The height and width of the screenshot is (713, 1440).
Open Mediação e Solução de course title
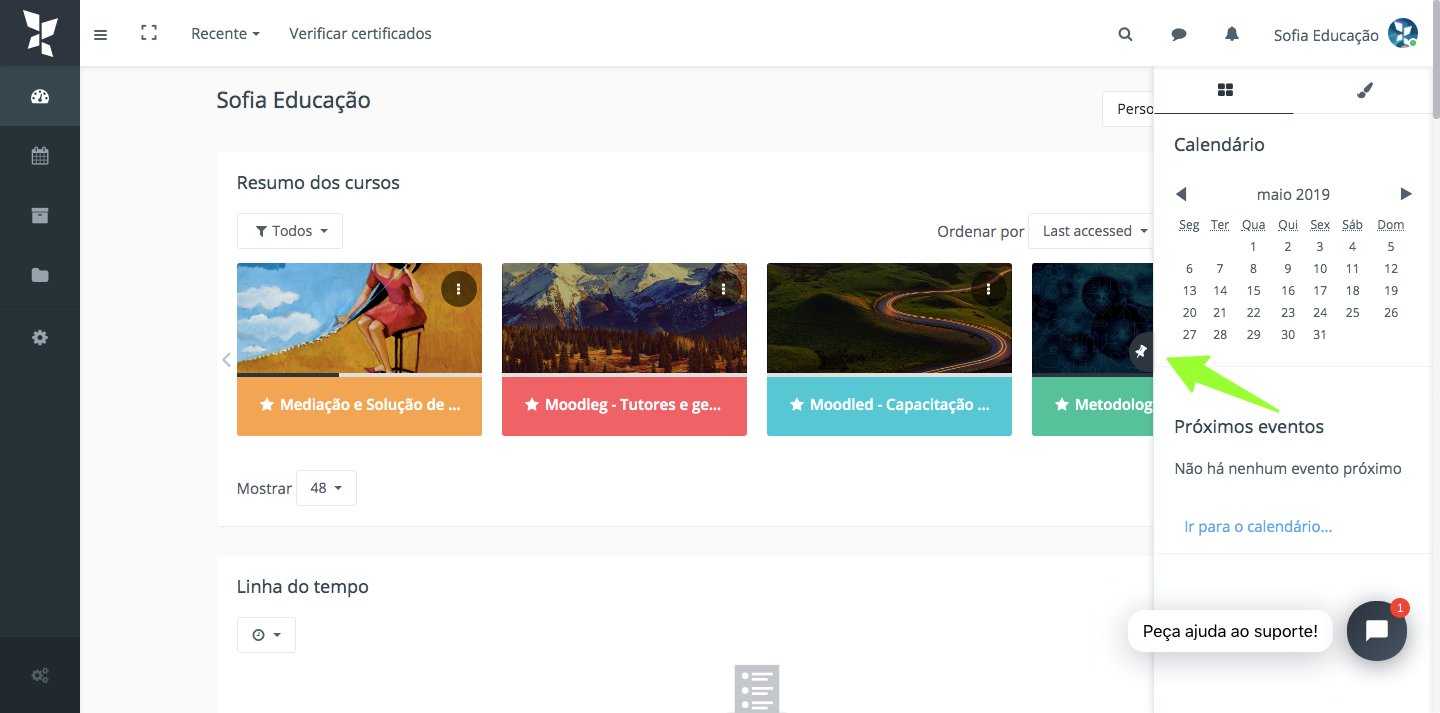(370, 405)
